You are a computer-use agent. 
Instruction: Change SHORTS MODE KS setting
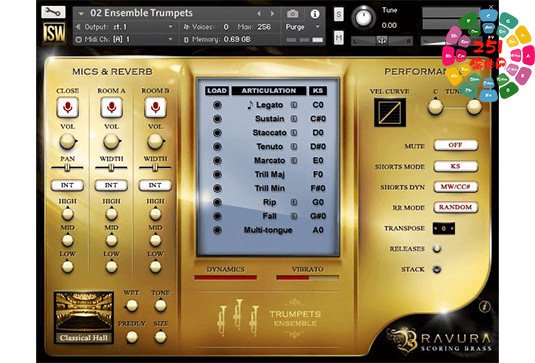(x=456, y=166)
